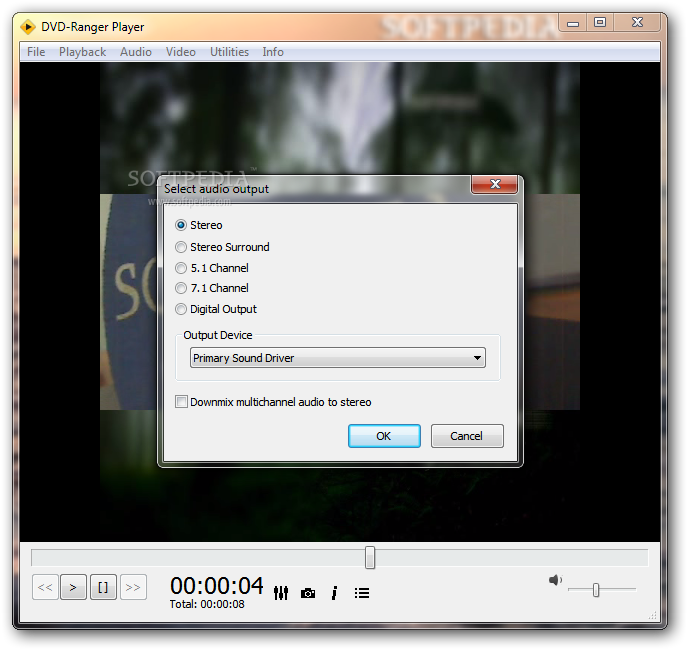Click the volume slider thumb

(x=596, y=590)
